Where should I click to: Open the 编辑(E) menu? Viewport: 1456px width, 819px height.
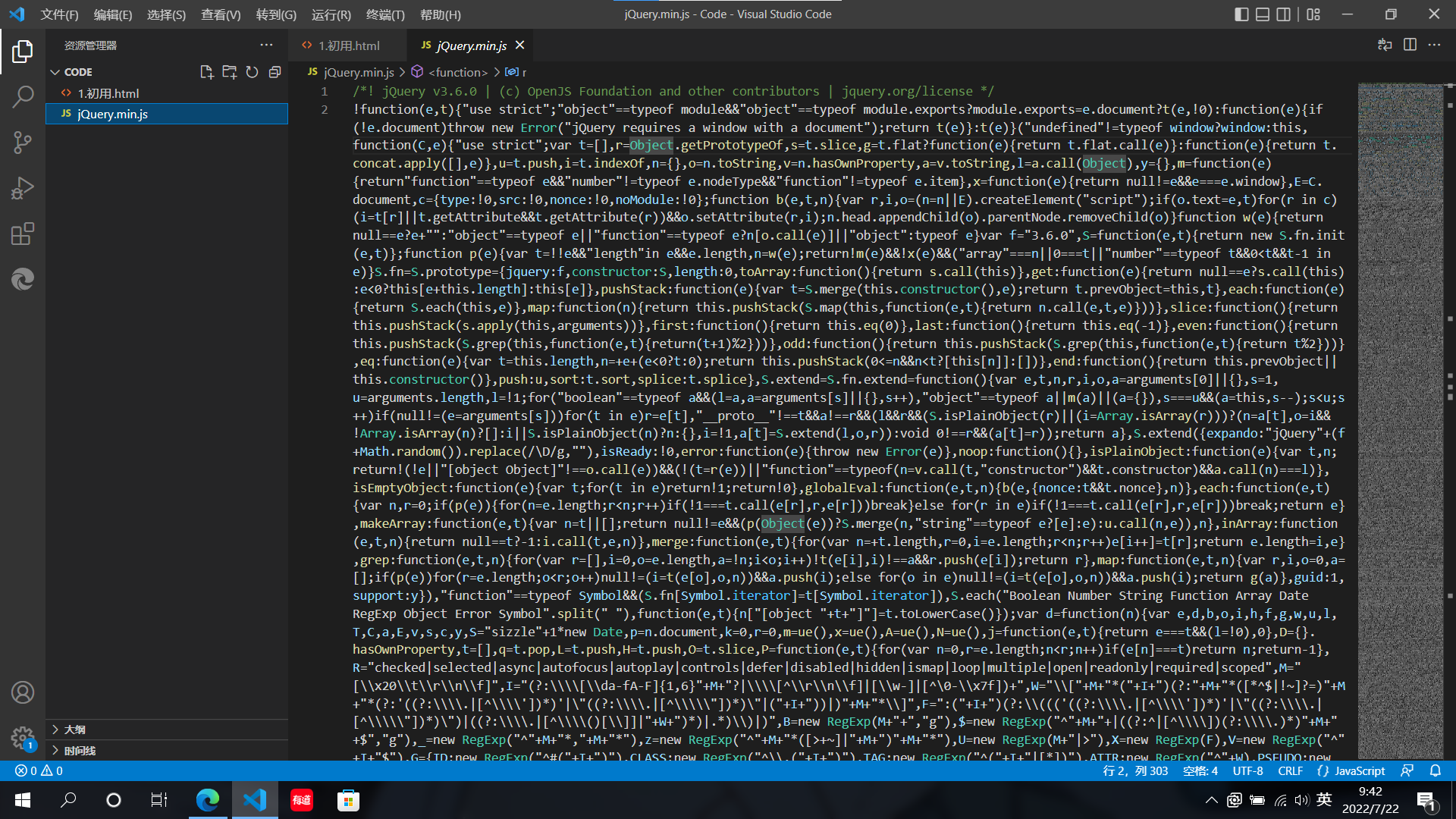(113, 14)
